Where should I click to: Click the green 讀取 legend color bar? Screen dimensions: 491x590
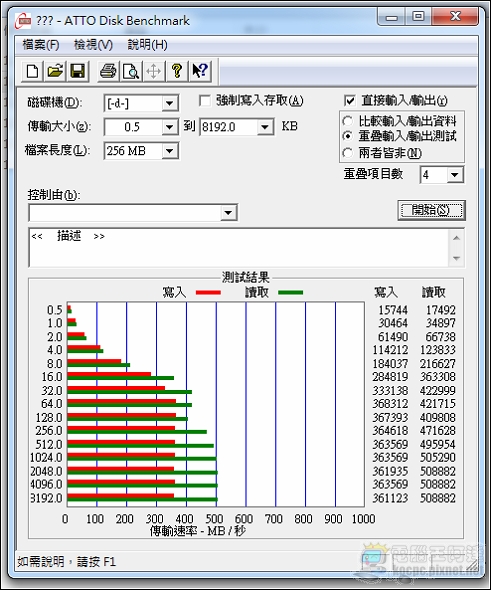coord(290,292)
